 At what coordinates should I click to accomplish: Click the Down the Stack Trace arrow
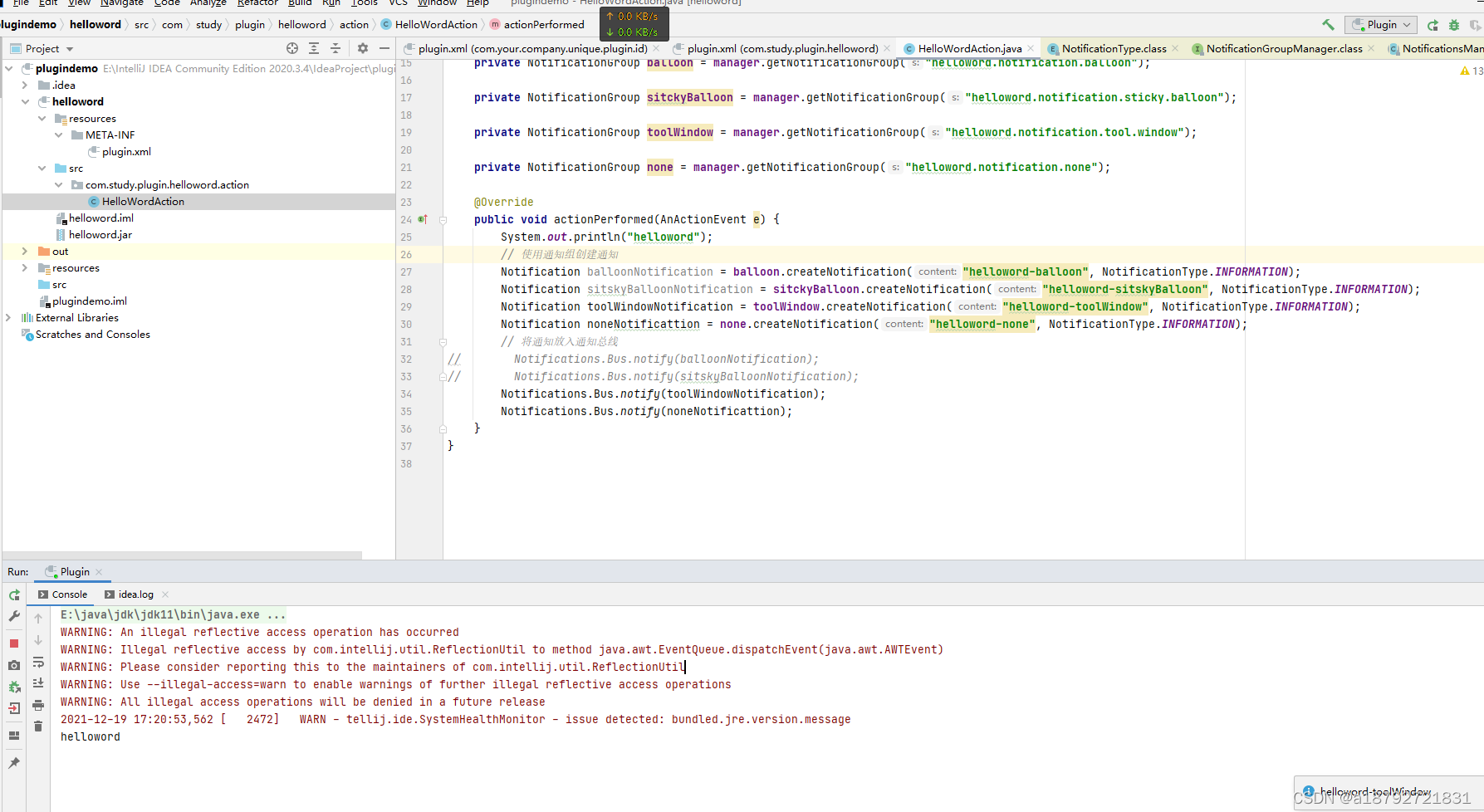38,640
